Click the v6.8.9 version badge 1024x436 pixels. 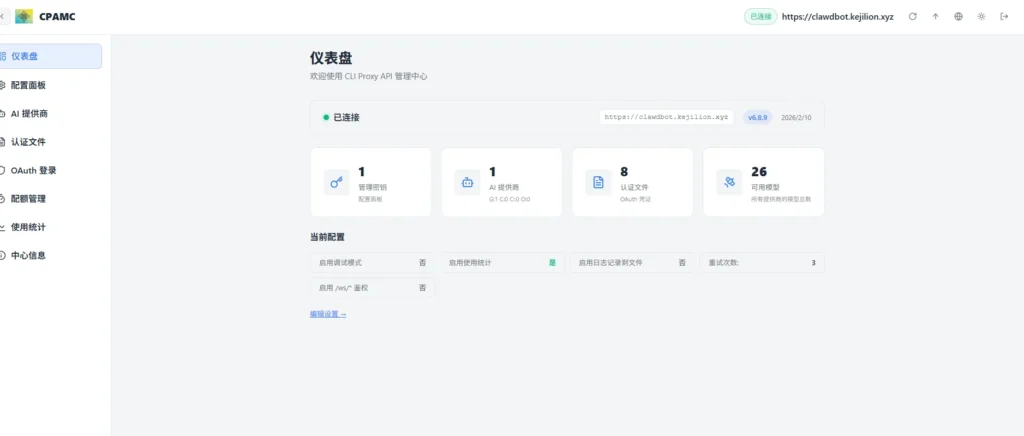tap(758, 117)
